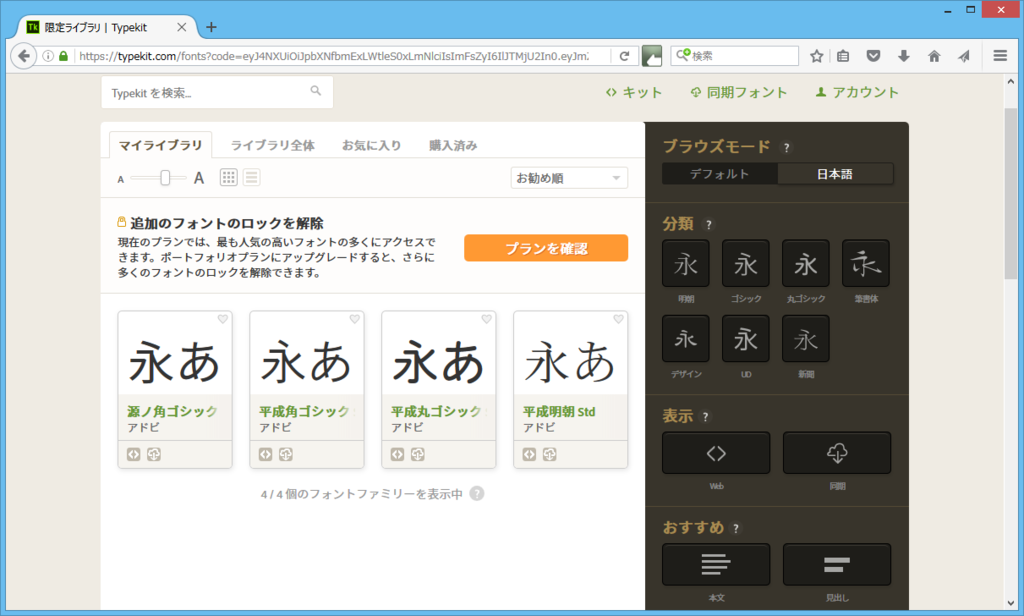
Task: Click the magnifier icon in the Typekit search
Action: tap(315, 91)
